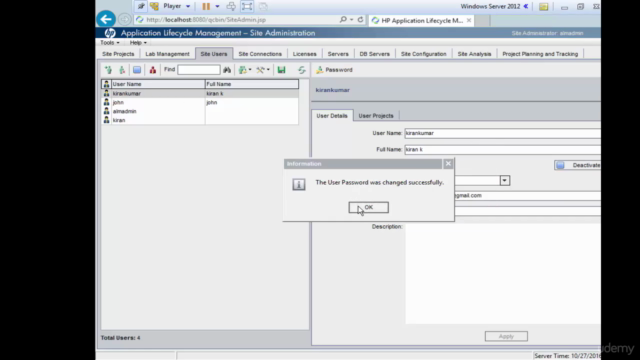Select user john in the list
640x360 pixels.
[x=200, y=102]
